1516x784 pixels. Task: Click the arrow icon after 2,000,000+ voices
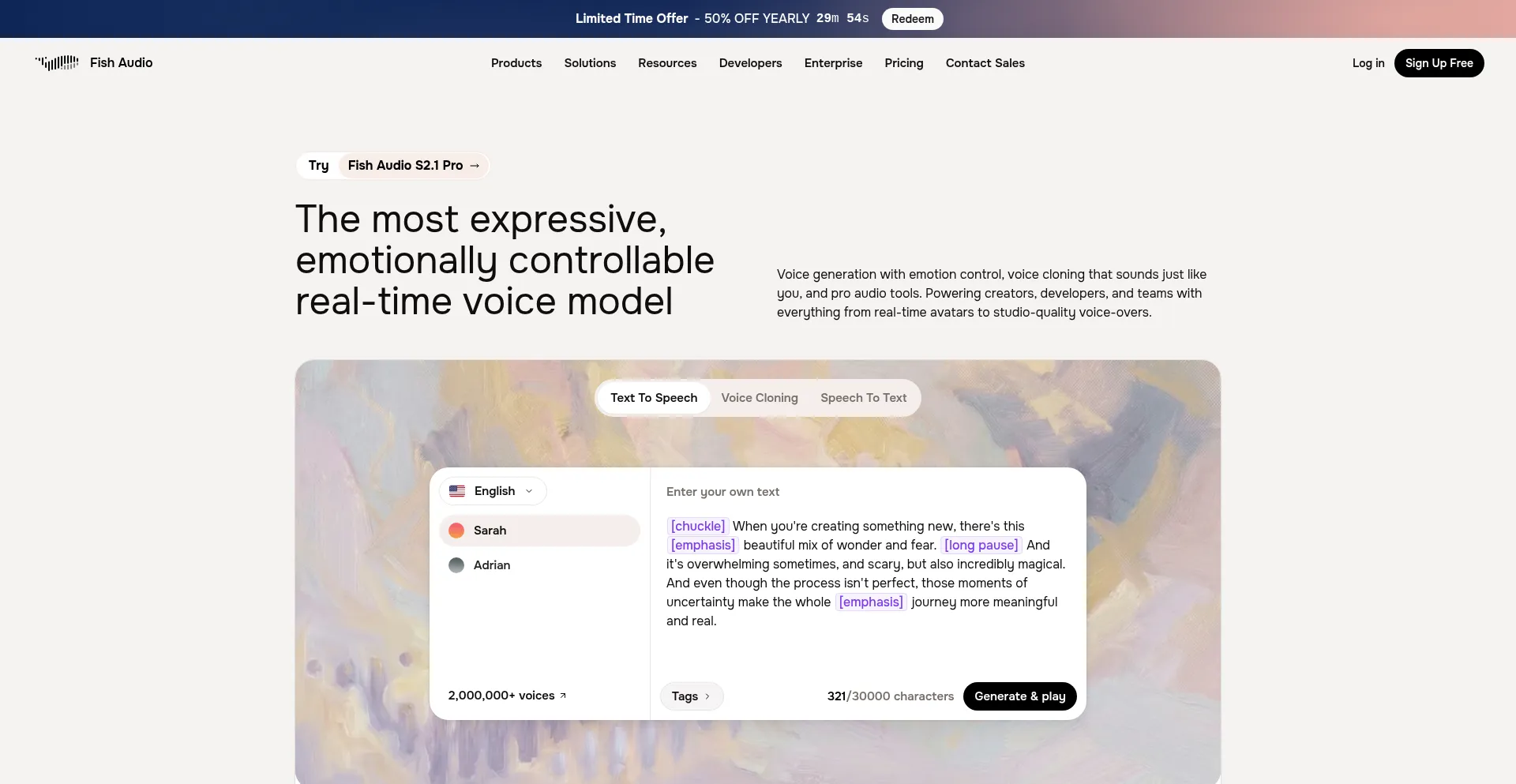pos(563,696)
